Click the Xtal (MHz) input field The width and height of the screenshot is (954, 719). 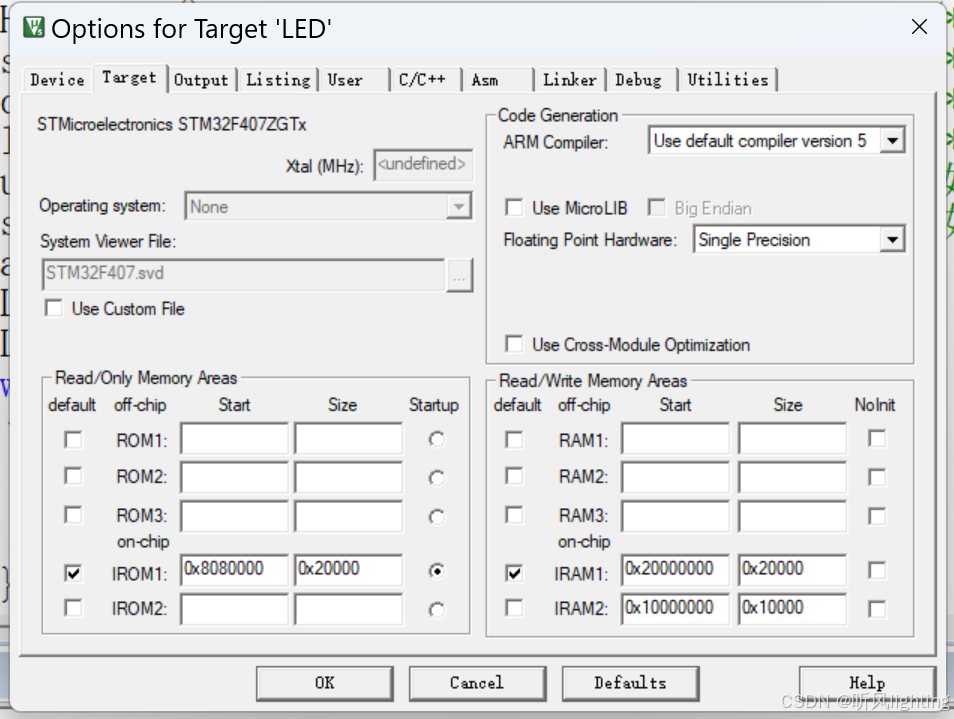[x=423, y=165]
